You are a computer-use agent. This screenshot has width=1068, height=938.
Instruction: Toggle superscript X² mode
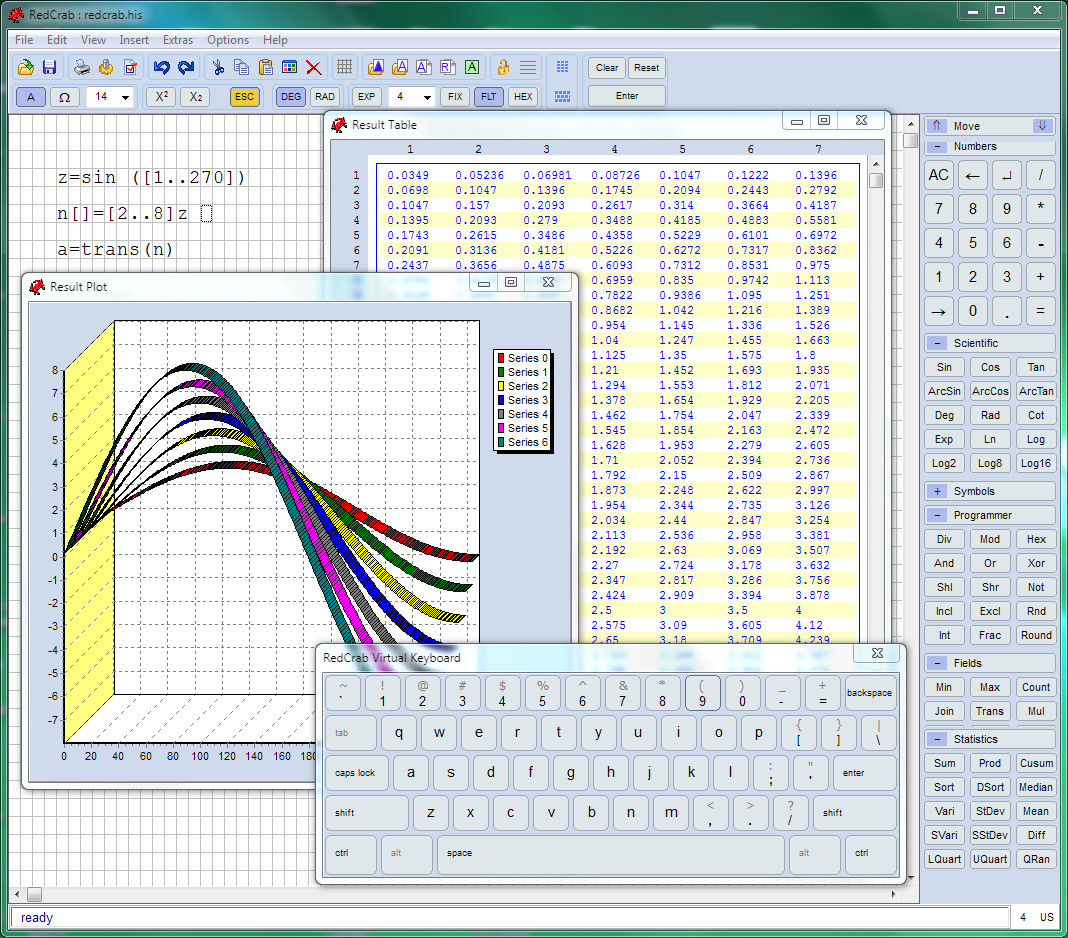pos(161,97)
